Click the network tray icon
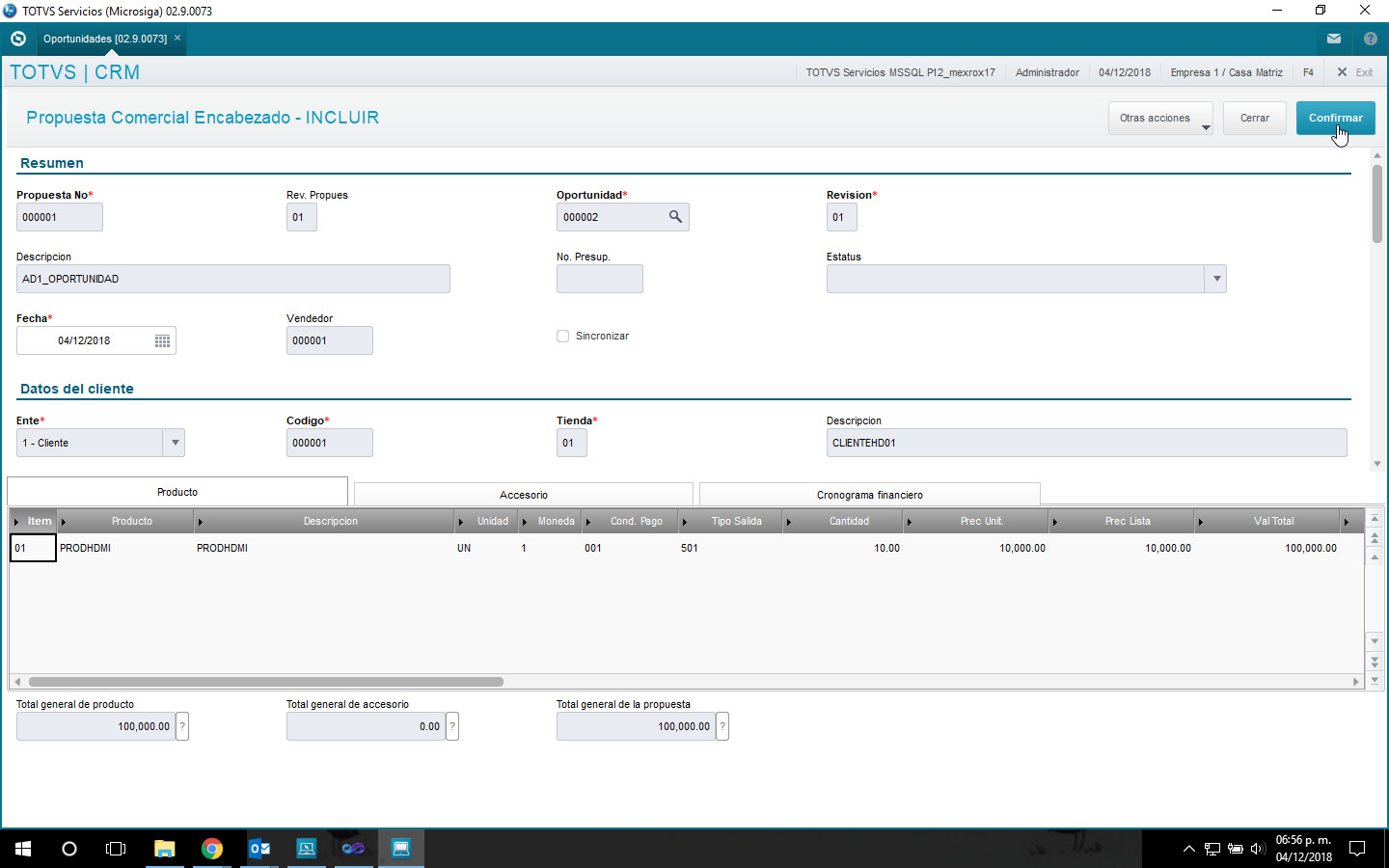 tap(1212, 849)
